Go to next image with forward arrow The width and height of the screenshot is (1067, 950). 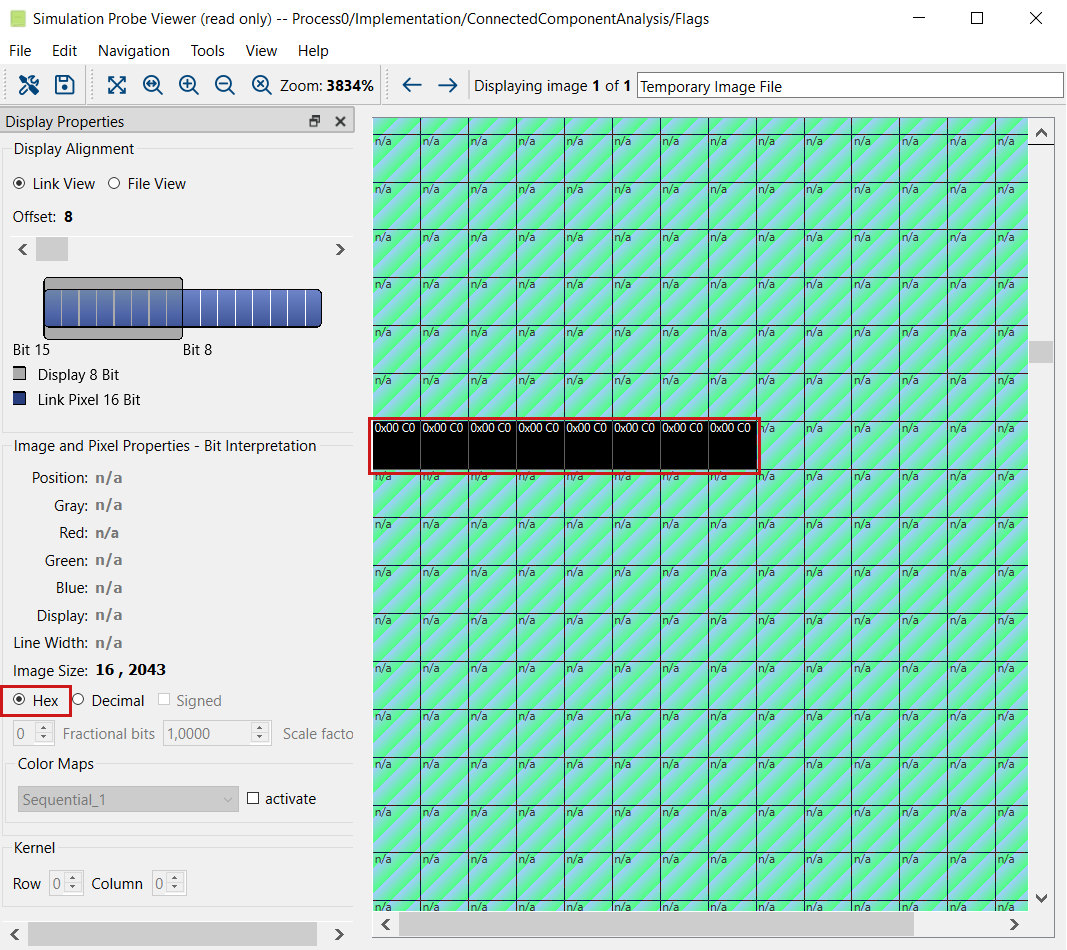click(447, 85)
